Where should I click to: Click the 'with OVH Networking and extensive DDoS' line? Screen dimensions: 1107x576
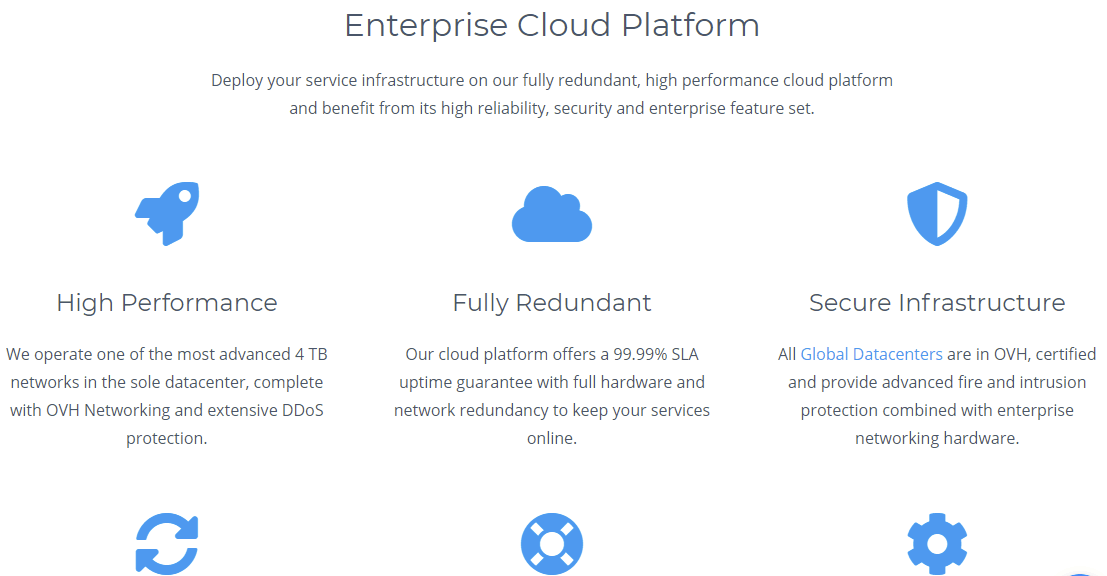(167, 410)
